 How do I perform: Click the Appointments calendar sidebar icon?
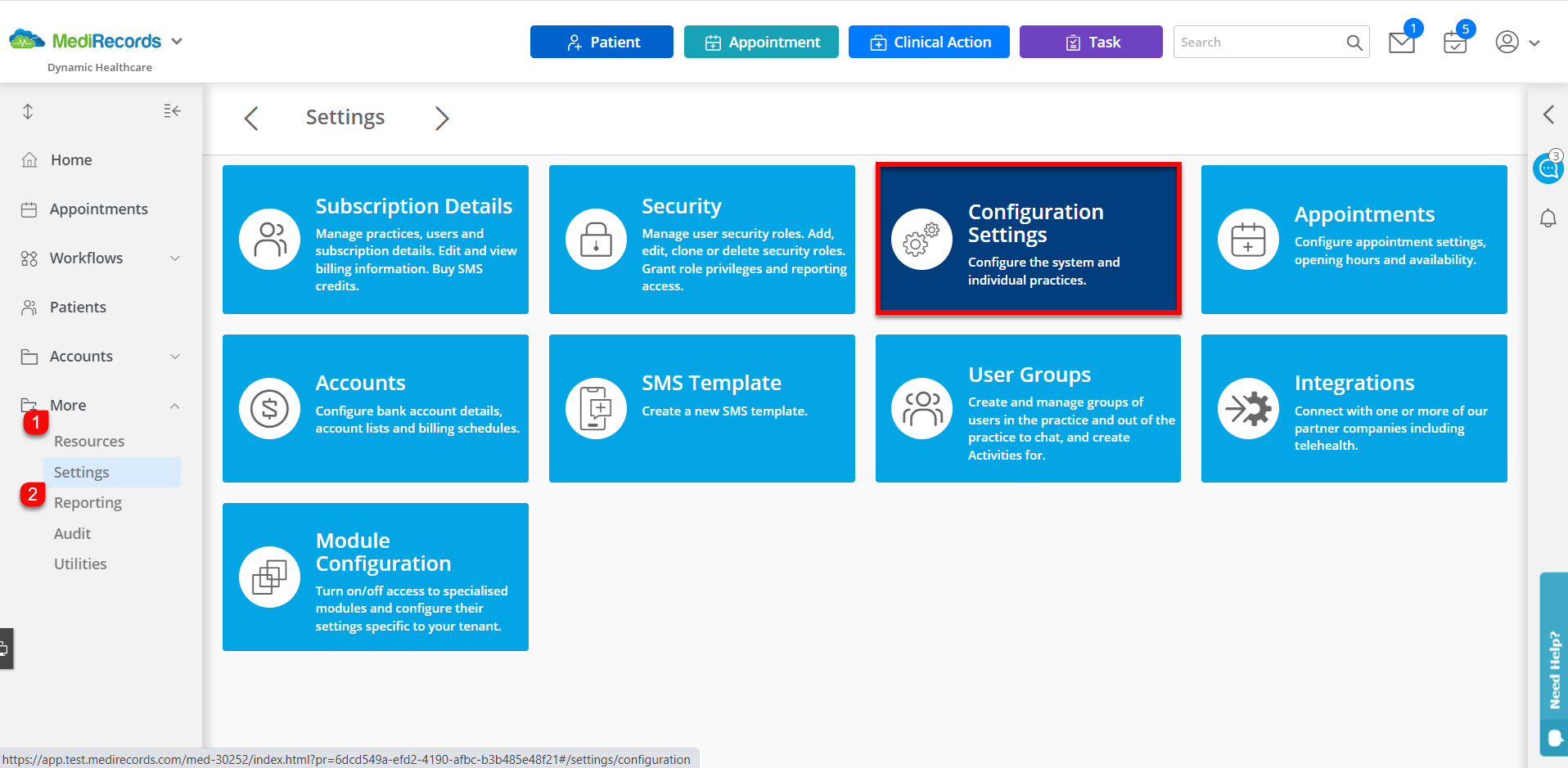(x=29, y=209)
